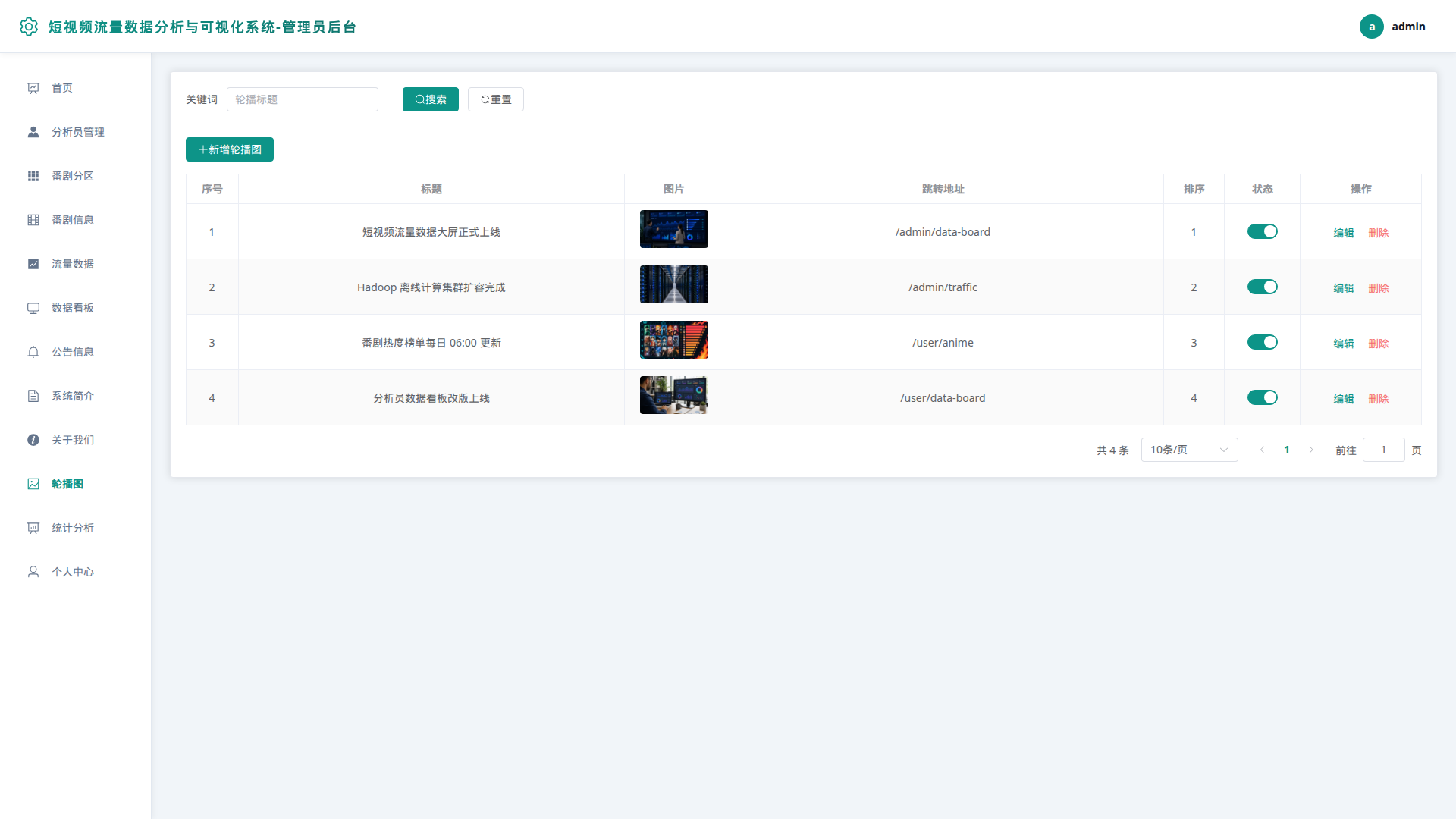This screenshot has width=1456, height=819.
Task: Click the 流量数据 chart icon
Action: tap(33, 264)
